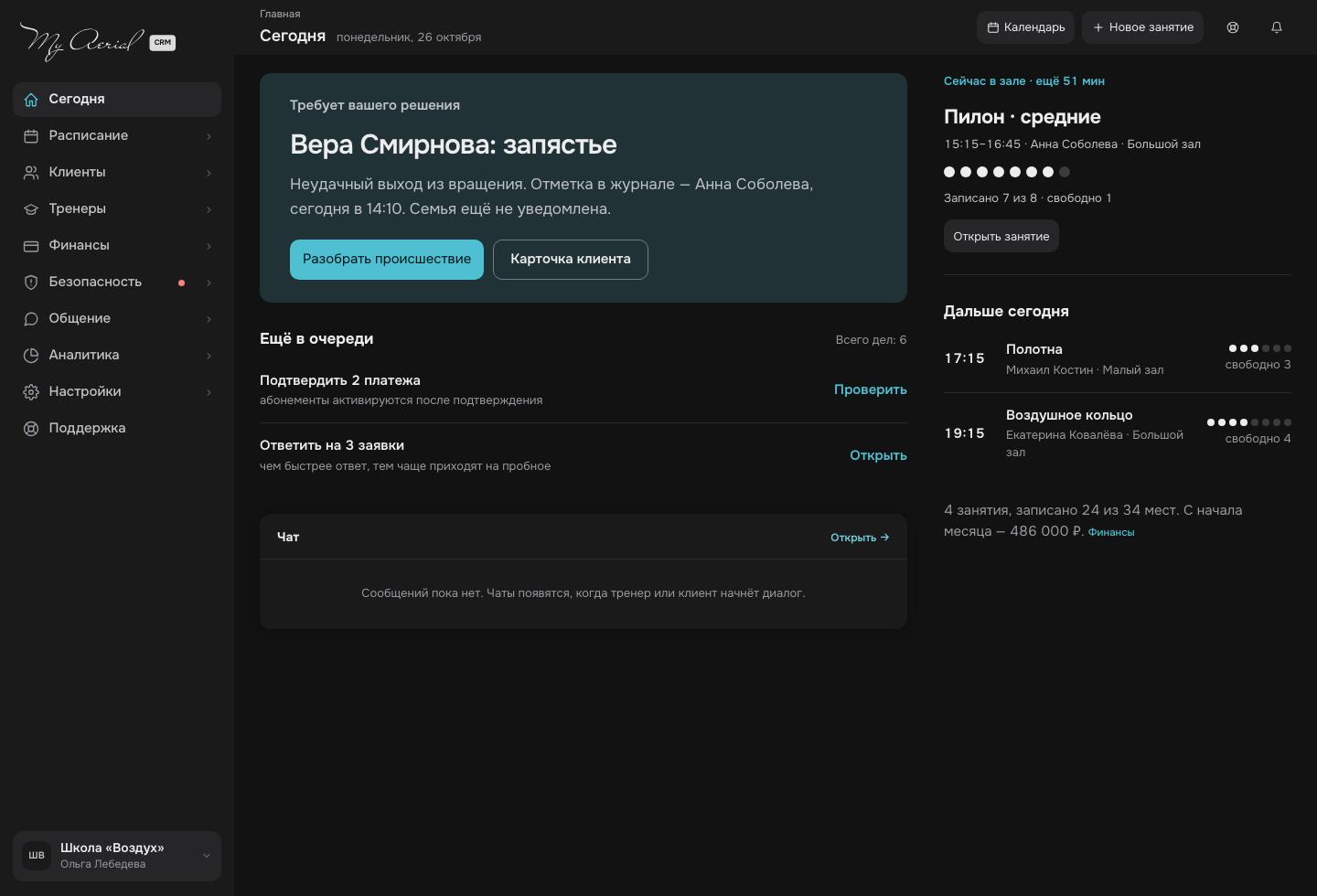Click the ШВ school avatar badge
The width and height of the screenshot is (1317, 896).
pos(37,856)
